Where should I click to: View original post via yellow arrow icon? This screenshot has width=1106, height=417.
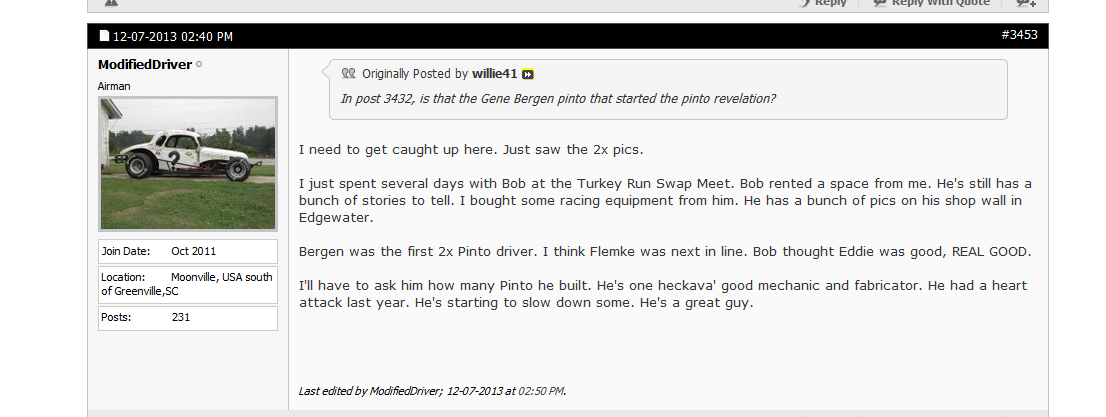[528, 74]
